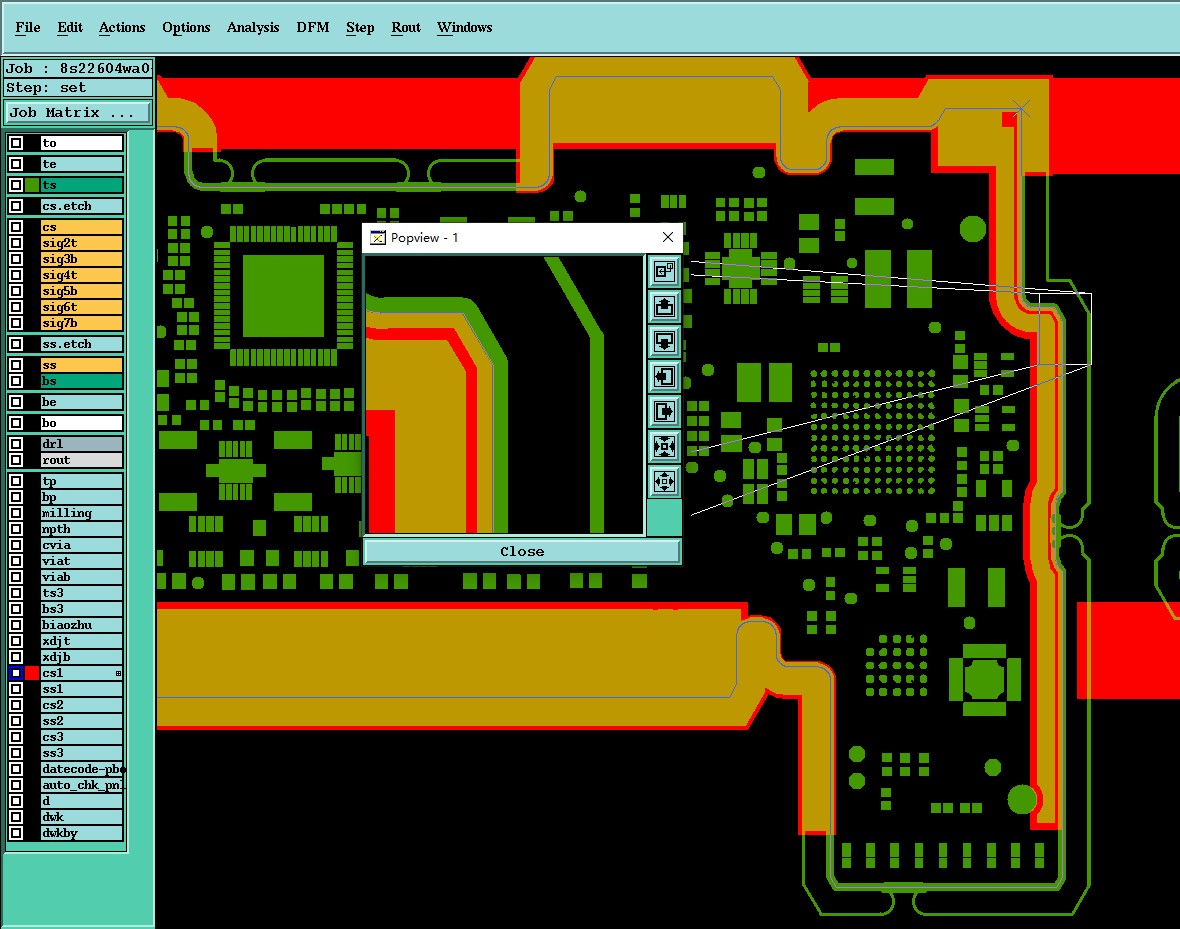Select the sig4t layer name

pos(81,275)
